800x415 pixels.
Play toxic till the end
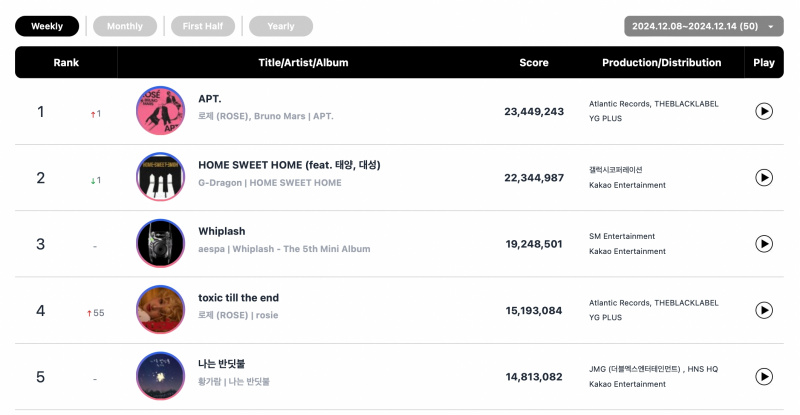pyautogui.click(x=763, y=310)
